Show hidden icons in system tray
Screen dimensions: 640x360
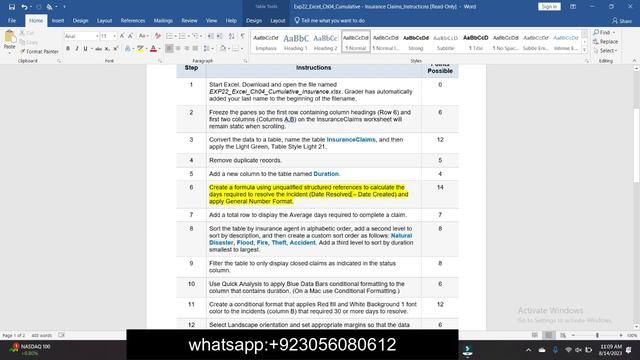click(x=529, y=350)
